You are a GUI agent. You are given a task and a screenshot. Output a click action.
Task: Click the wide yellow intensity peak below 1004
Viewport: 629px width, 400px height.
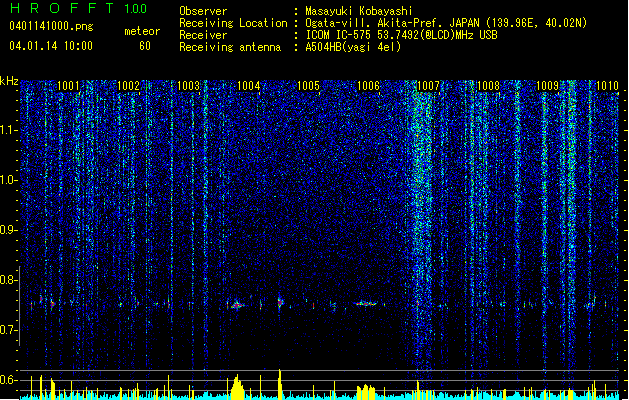[237, 387]
